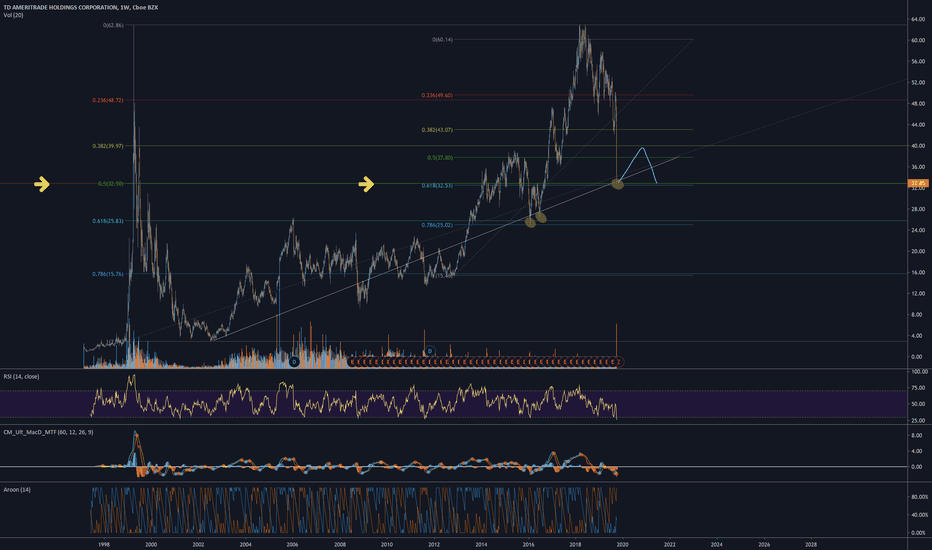Click the orange 32.45 current price tag
The image size is (932, 550).
(918, 183)
